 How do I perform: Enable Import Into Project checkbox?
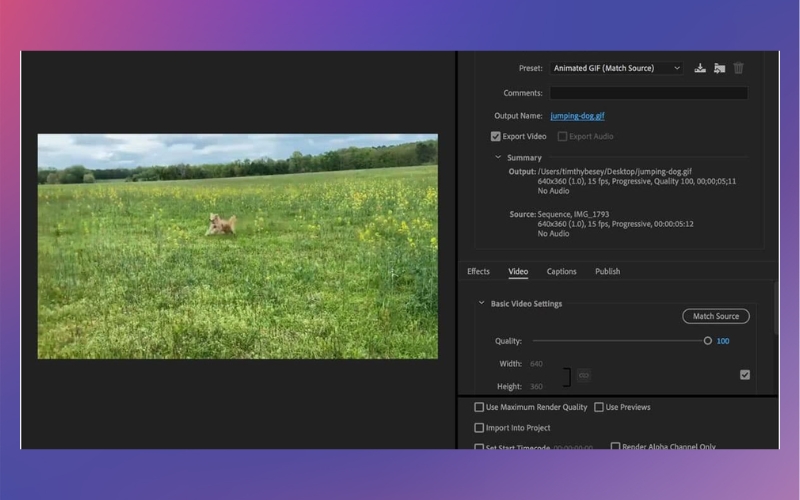click(479, 428)
